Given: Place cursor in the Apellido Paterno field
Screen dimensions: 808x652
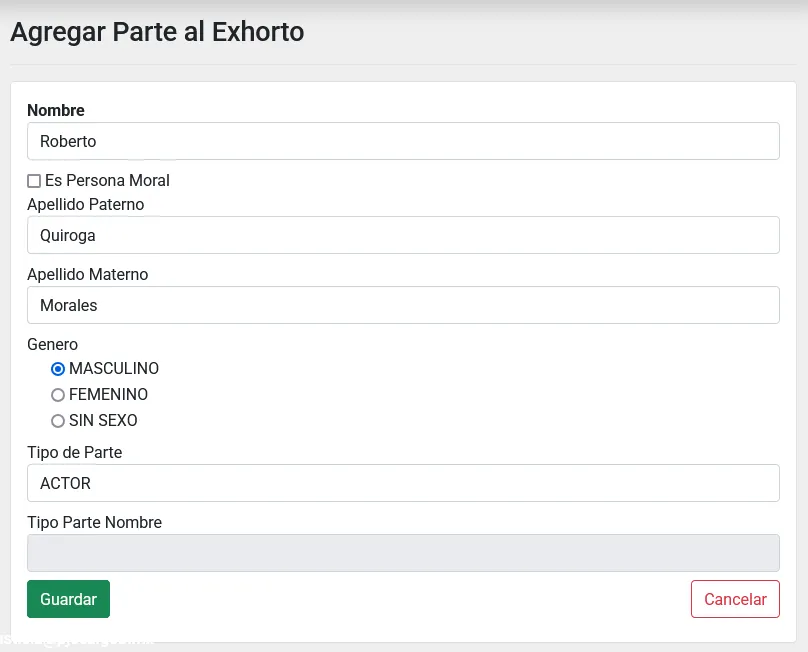Looking at the screenshot, I should 403,235.
